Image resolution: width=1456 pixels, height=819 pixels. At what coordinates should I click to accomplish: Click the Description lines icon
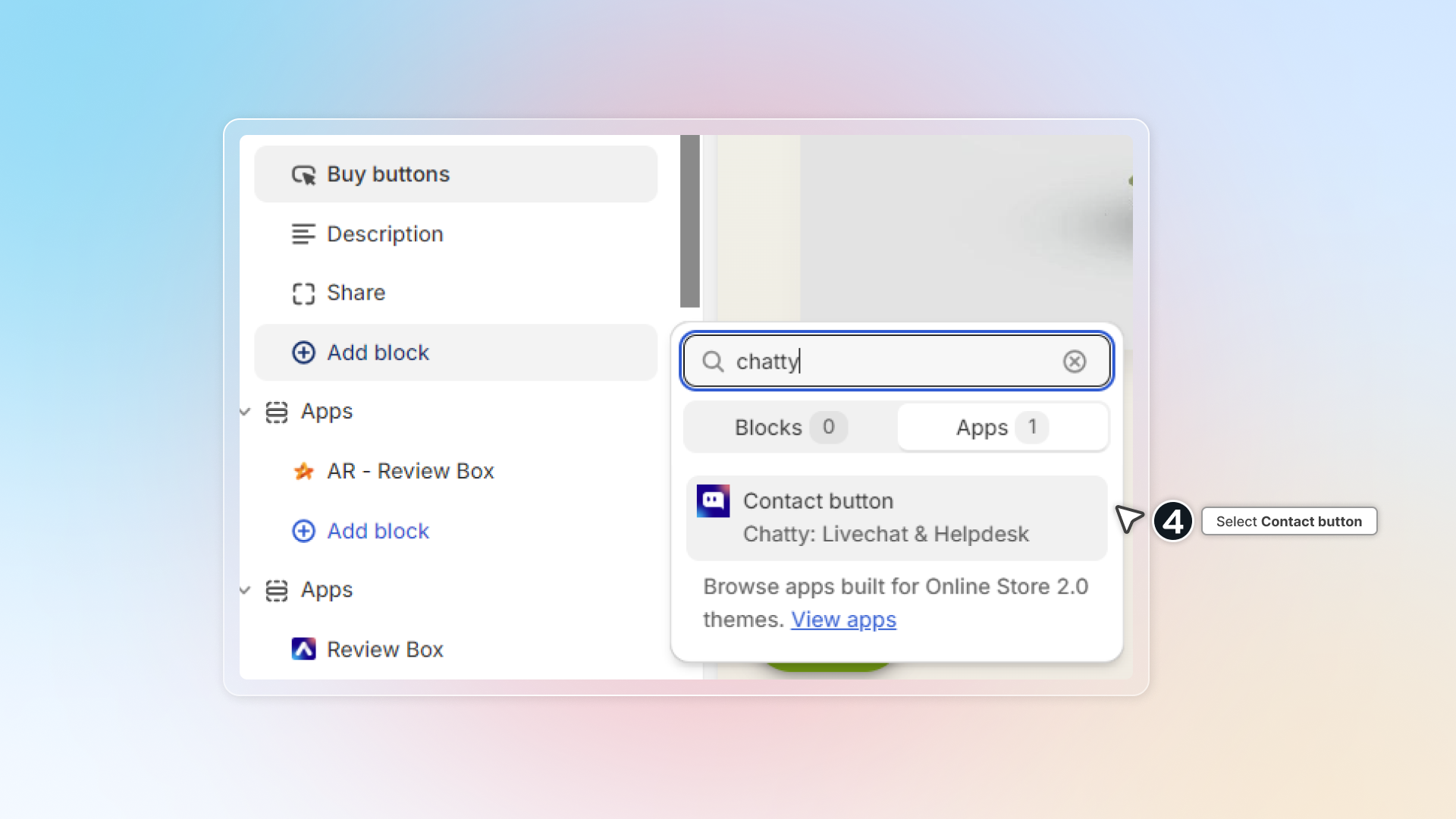coord(303,234)
